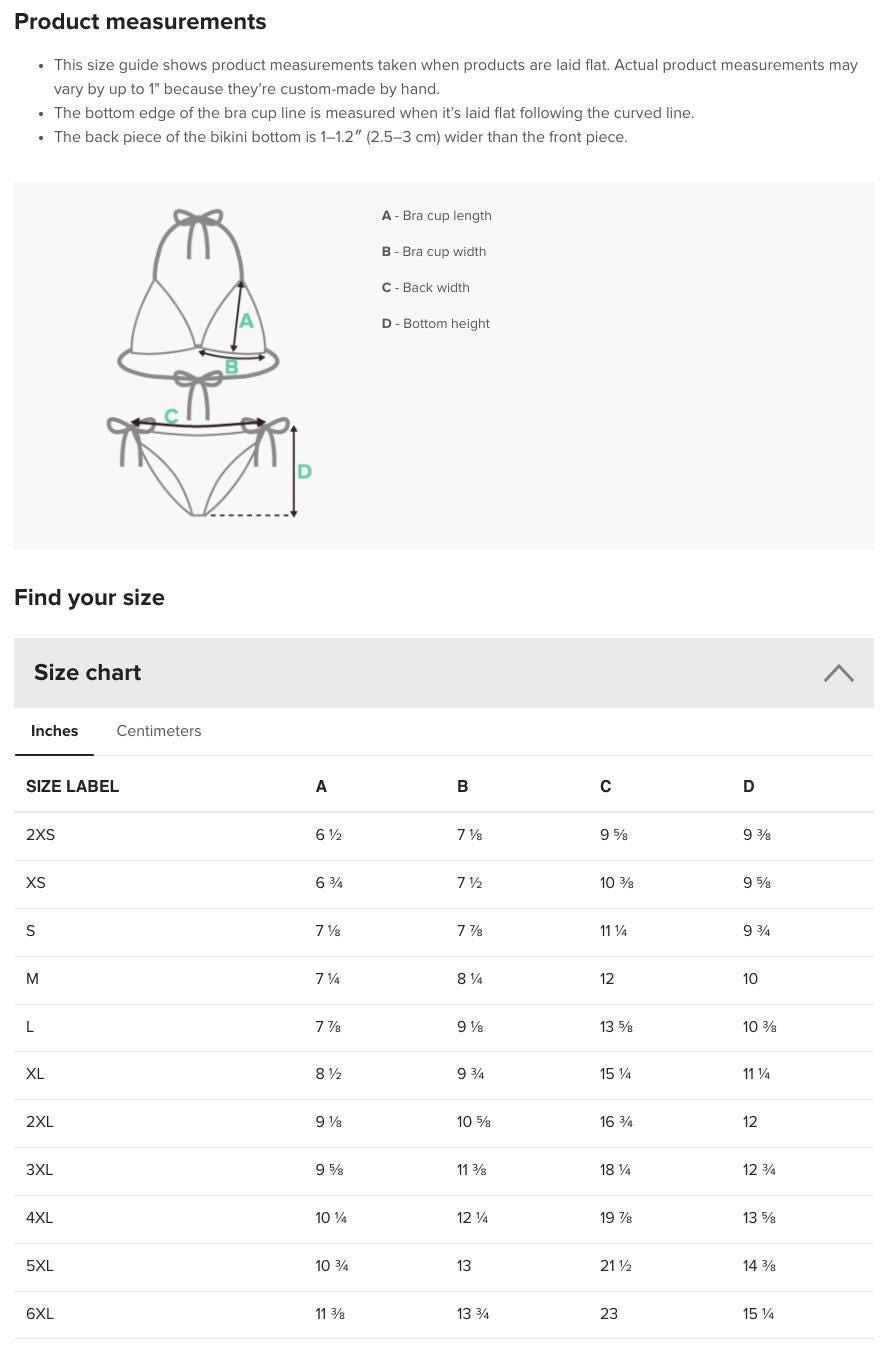Click the green A measurement marker
The height and width of the screenshot is (1349, 891).
point(246,322)
